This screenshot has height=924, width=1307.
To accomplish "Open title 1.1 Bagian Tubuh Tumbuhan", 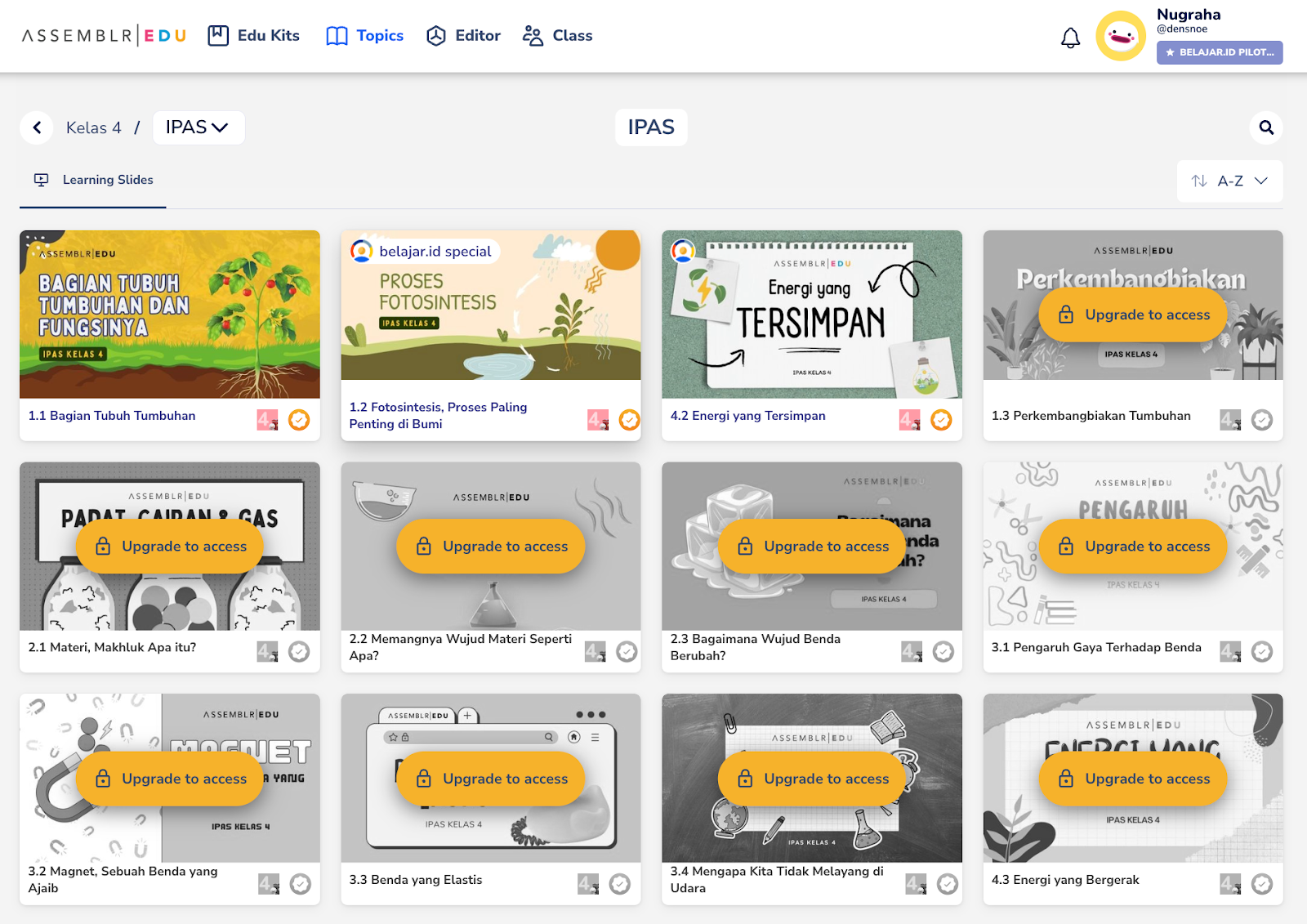I will (x=112, y=416).
